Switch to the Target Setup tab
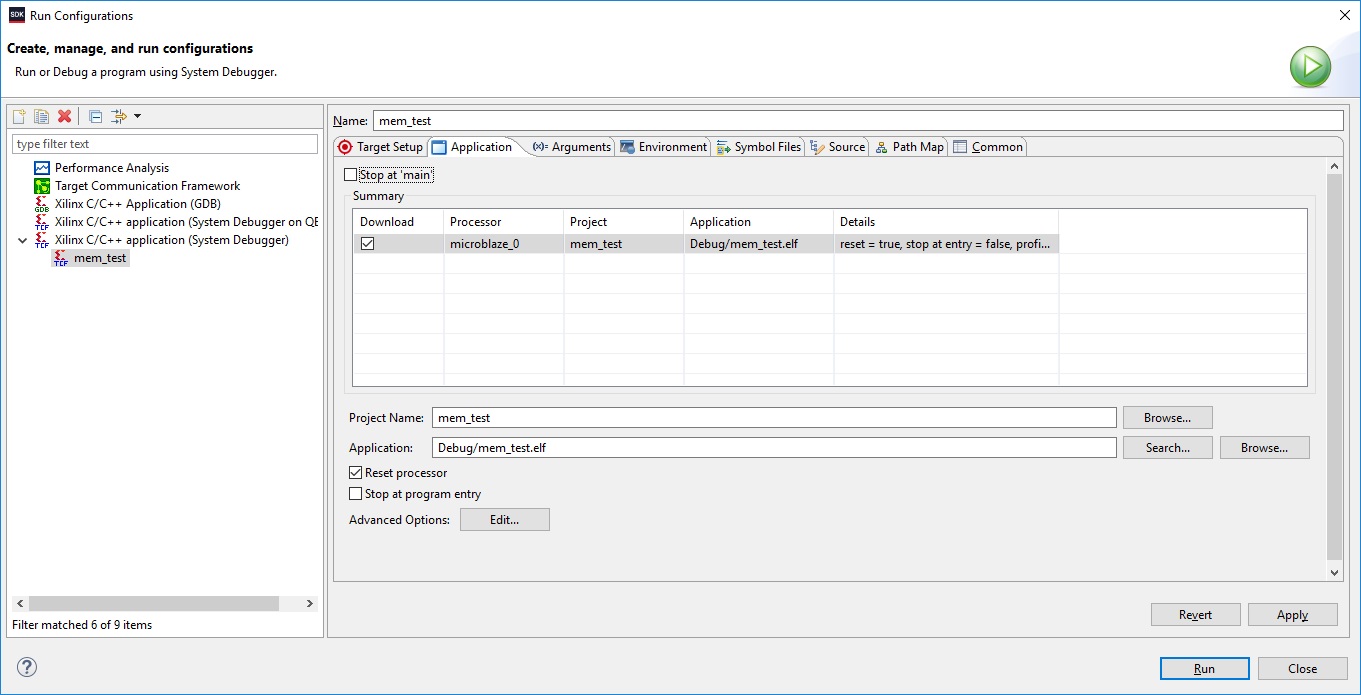Viewport: 1361px width, 695px height. (380, 147)
